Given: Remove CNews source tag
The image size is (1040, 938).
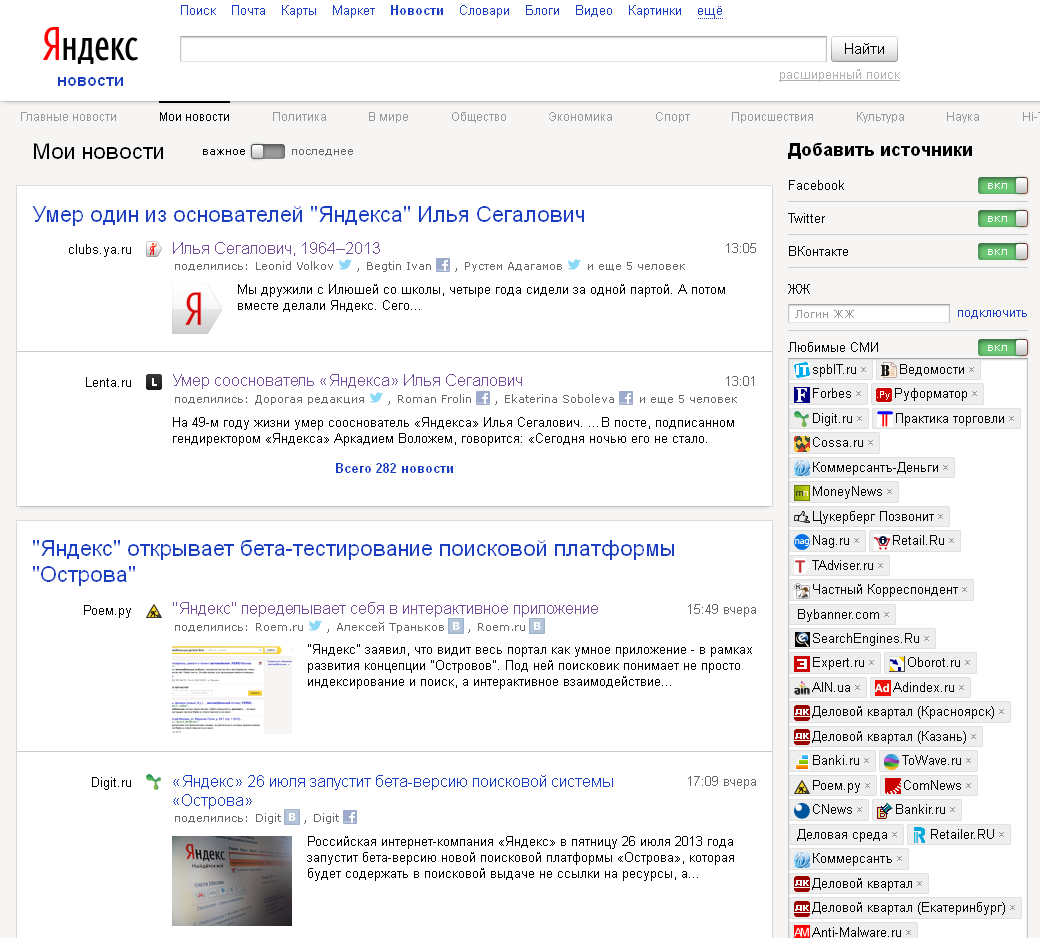Looking at the screenshot, I should point(859,810).
